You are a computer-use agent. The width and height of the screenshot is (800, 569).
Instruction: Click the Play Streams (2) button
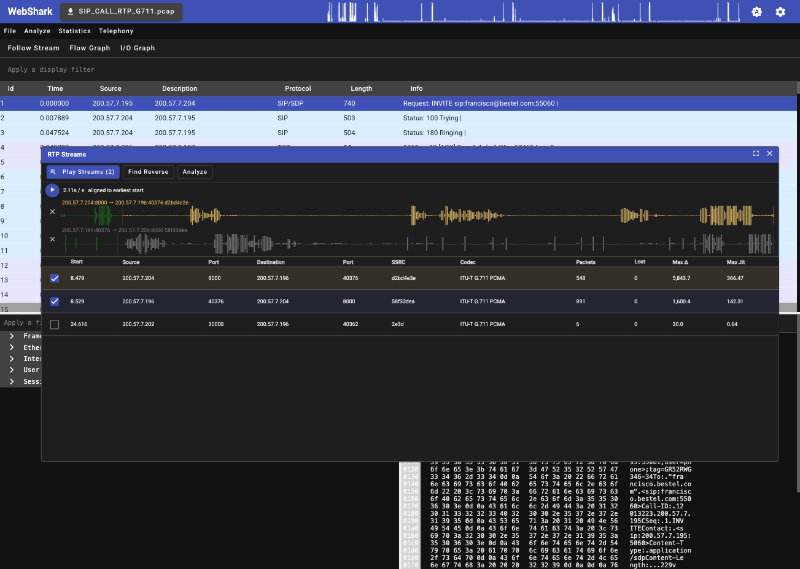pyautogui.click(x=83, y=172)
